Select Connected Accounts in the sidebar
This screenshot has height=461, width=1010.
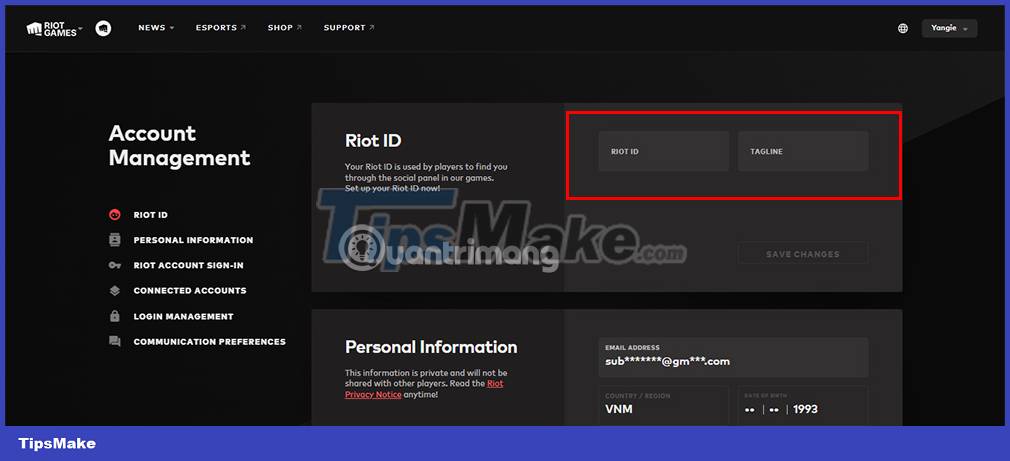(189, 291)
